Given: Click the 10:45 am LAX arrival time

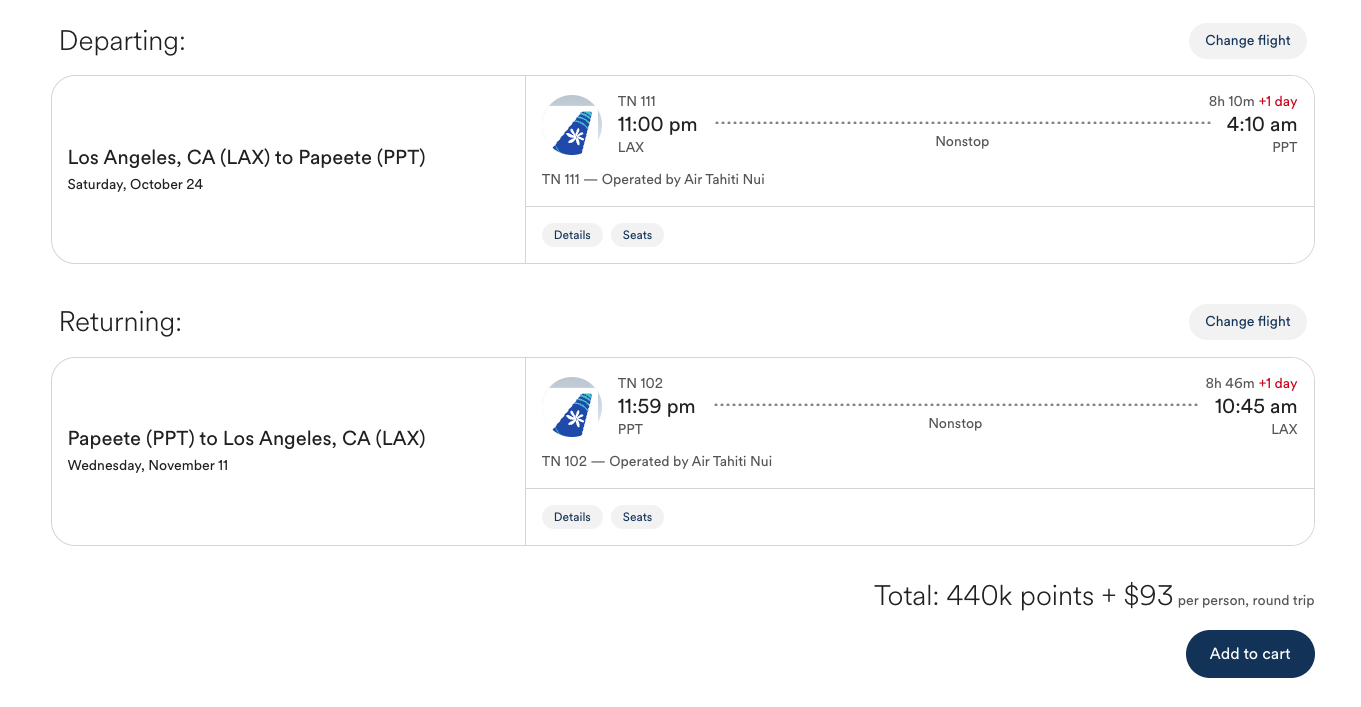Looking at the screenshot, I should pyautogui.click(x=1257, y=406).
